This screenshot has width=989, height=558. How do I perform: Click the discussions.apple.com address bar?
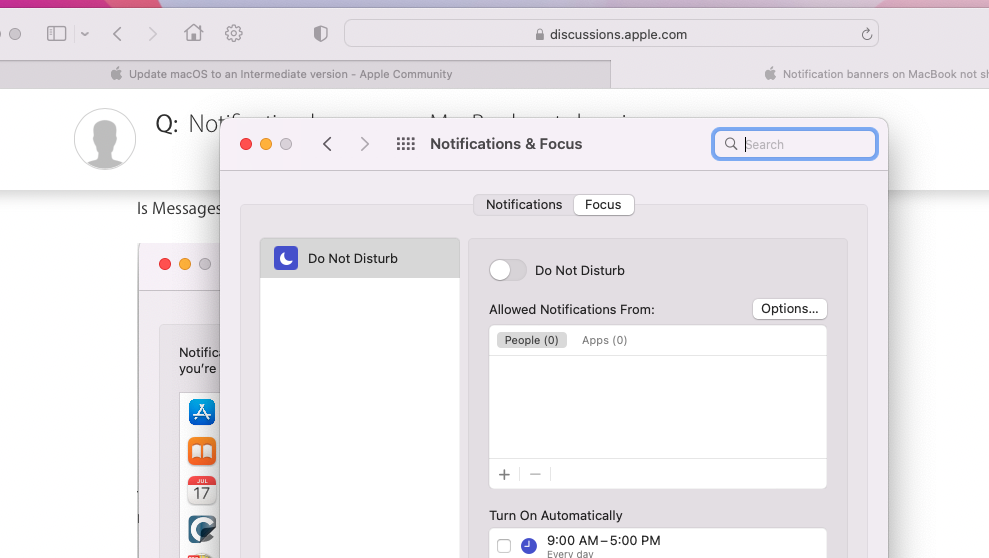pyautogui.click(x=611, y=34)
